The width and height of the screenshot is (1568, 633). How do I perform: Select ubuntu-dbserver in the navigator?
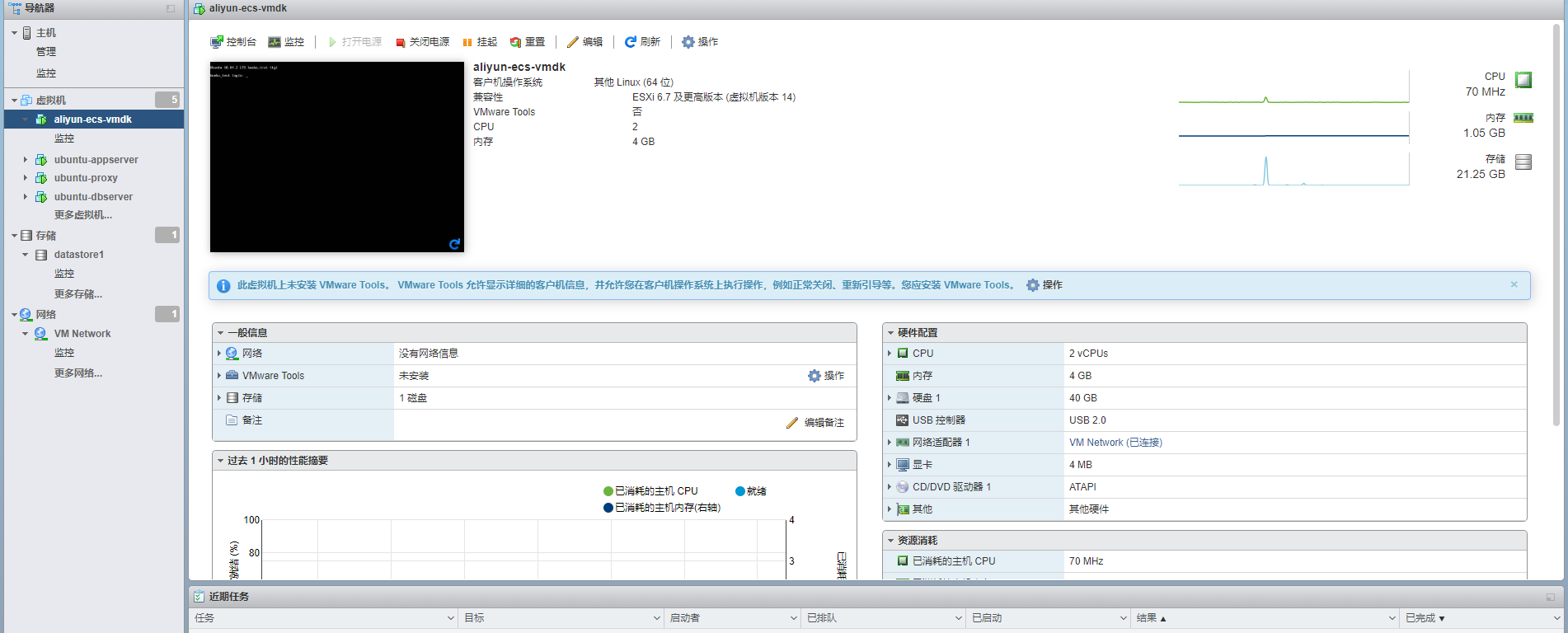coord(93,197)
